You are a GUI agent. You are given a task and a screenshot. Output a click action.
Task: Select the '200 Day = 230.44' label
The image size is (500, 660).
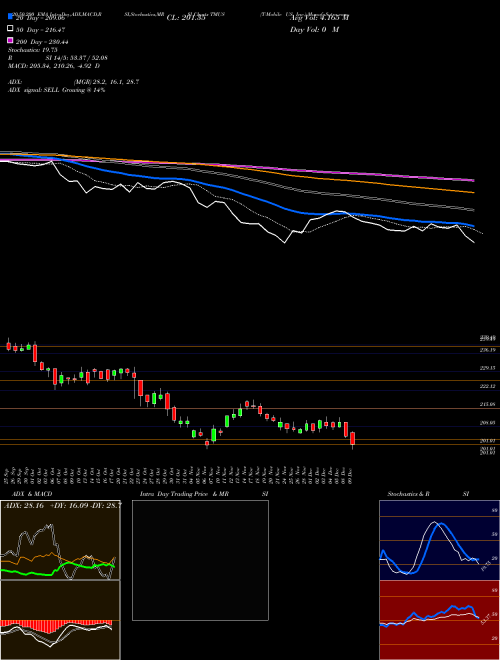coord(42,42)
